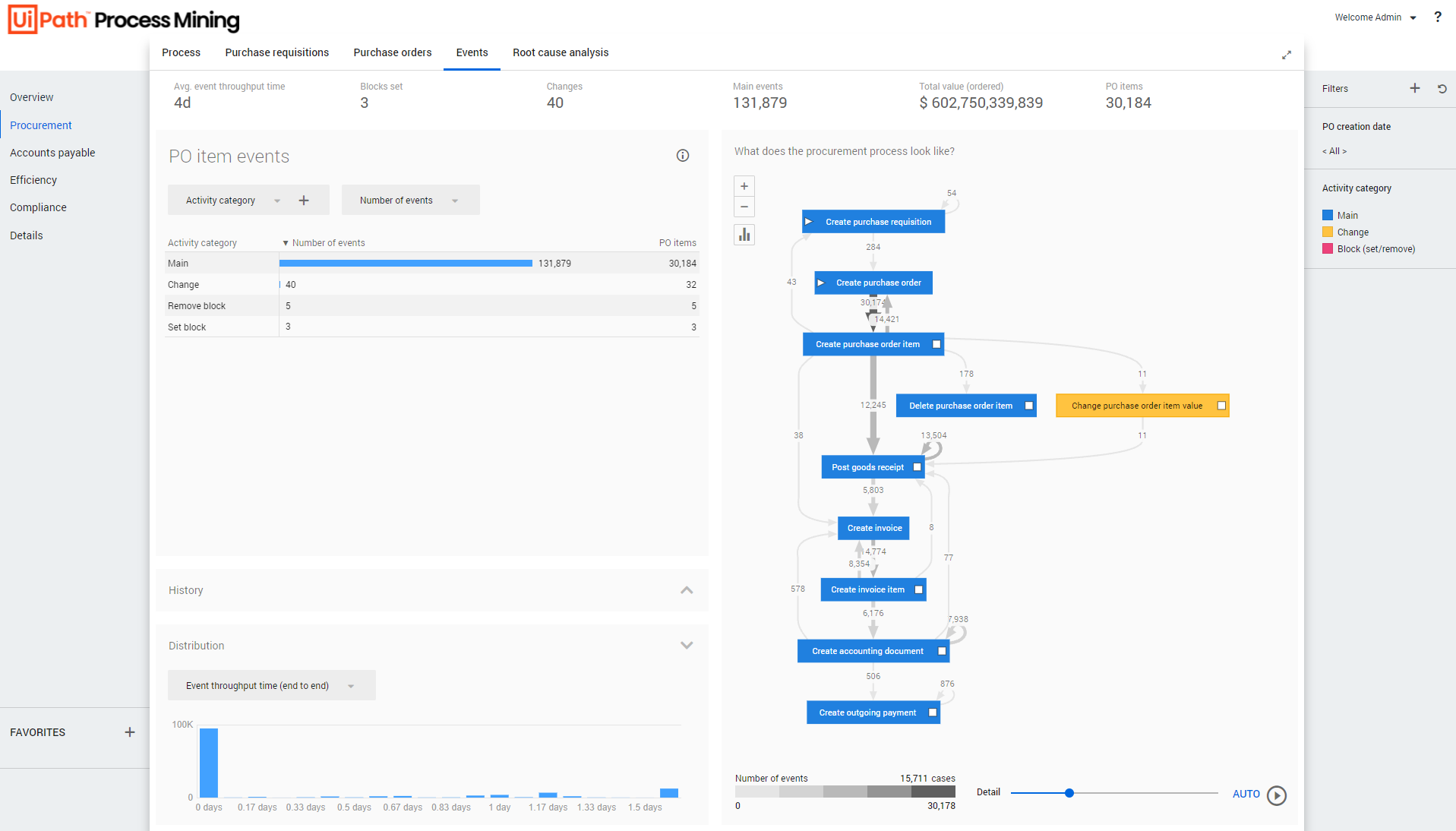Add a new filter with plus icon

pyautogui.click(x=1414, y=88)
